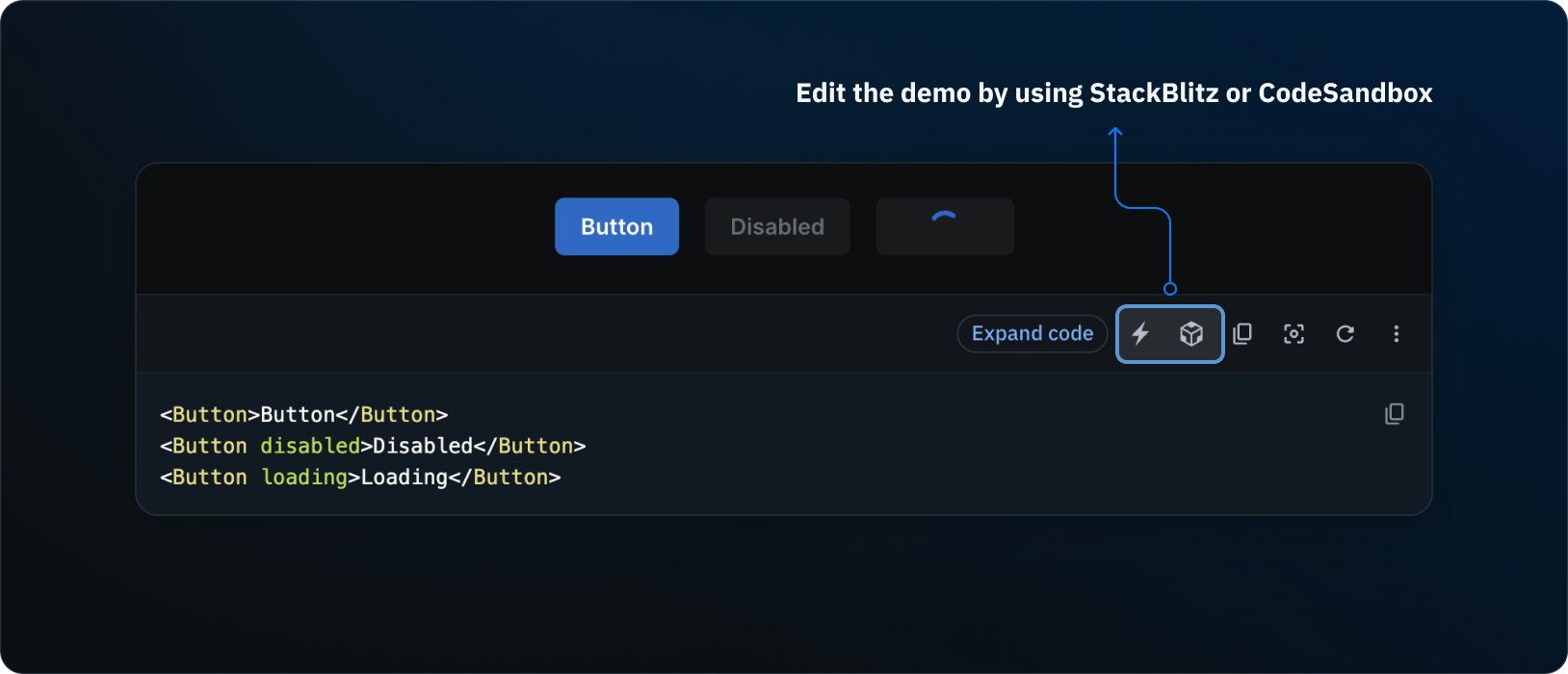Click the heading about StackBlitz or CodeSandbox
1568x674 pixels.
pos(1113,93)
